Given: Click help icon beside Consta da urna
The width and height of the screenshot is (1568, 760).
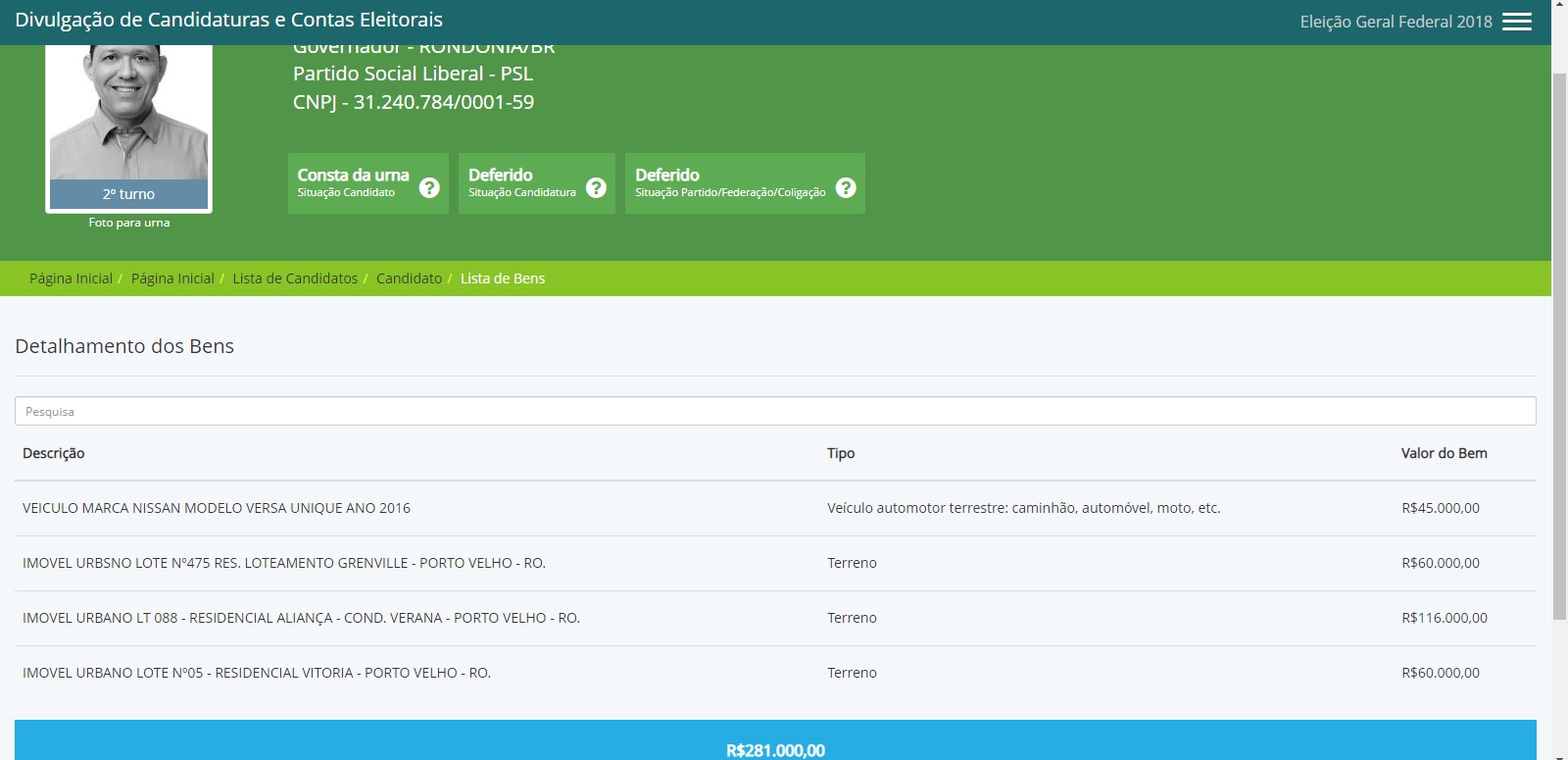Looking at the screenshot, I should click(x=429, y=187).
